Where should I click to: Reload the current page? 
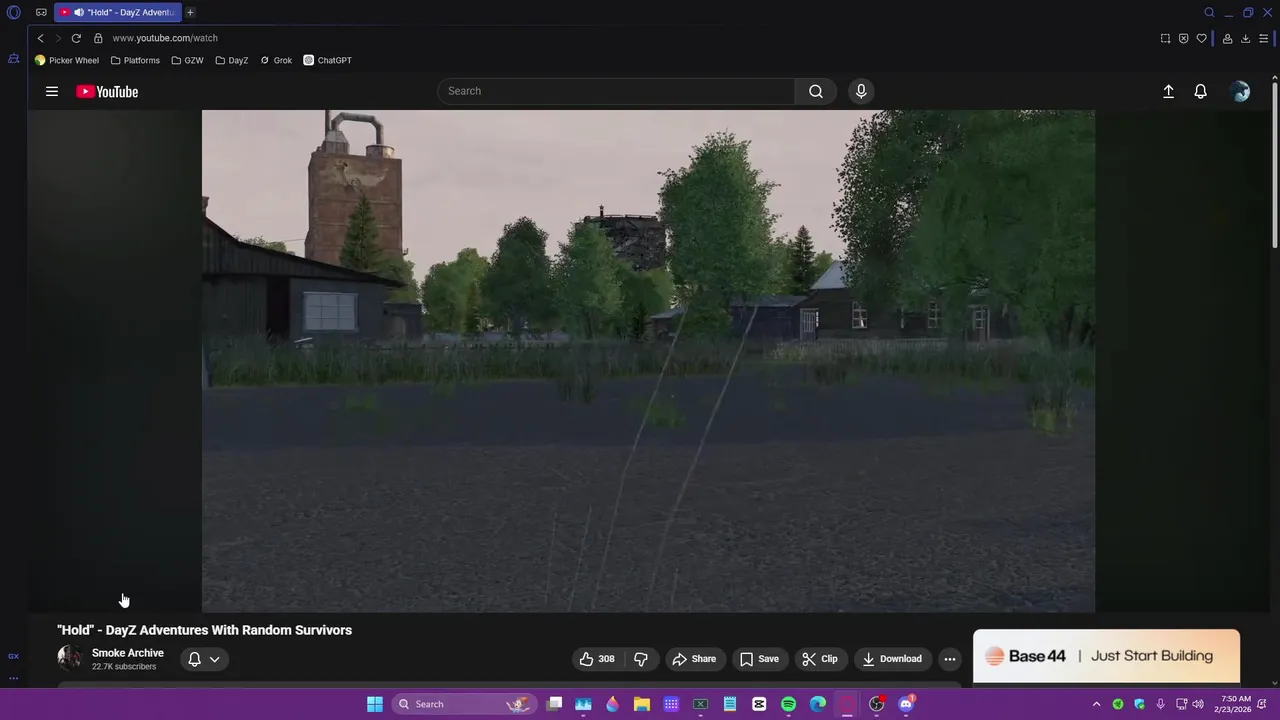coord(76,38)
